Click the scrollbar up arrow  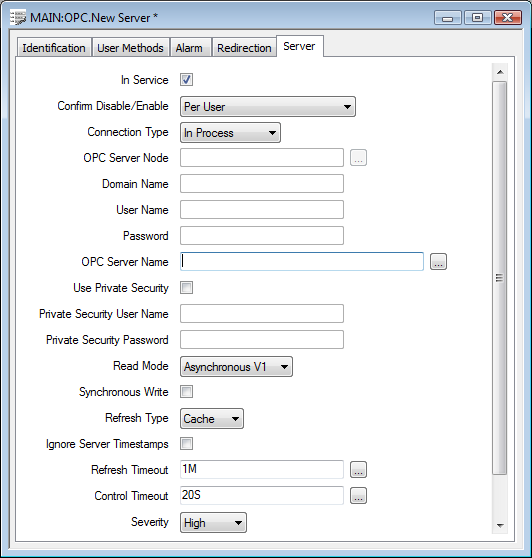coord(500,72)
